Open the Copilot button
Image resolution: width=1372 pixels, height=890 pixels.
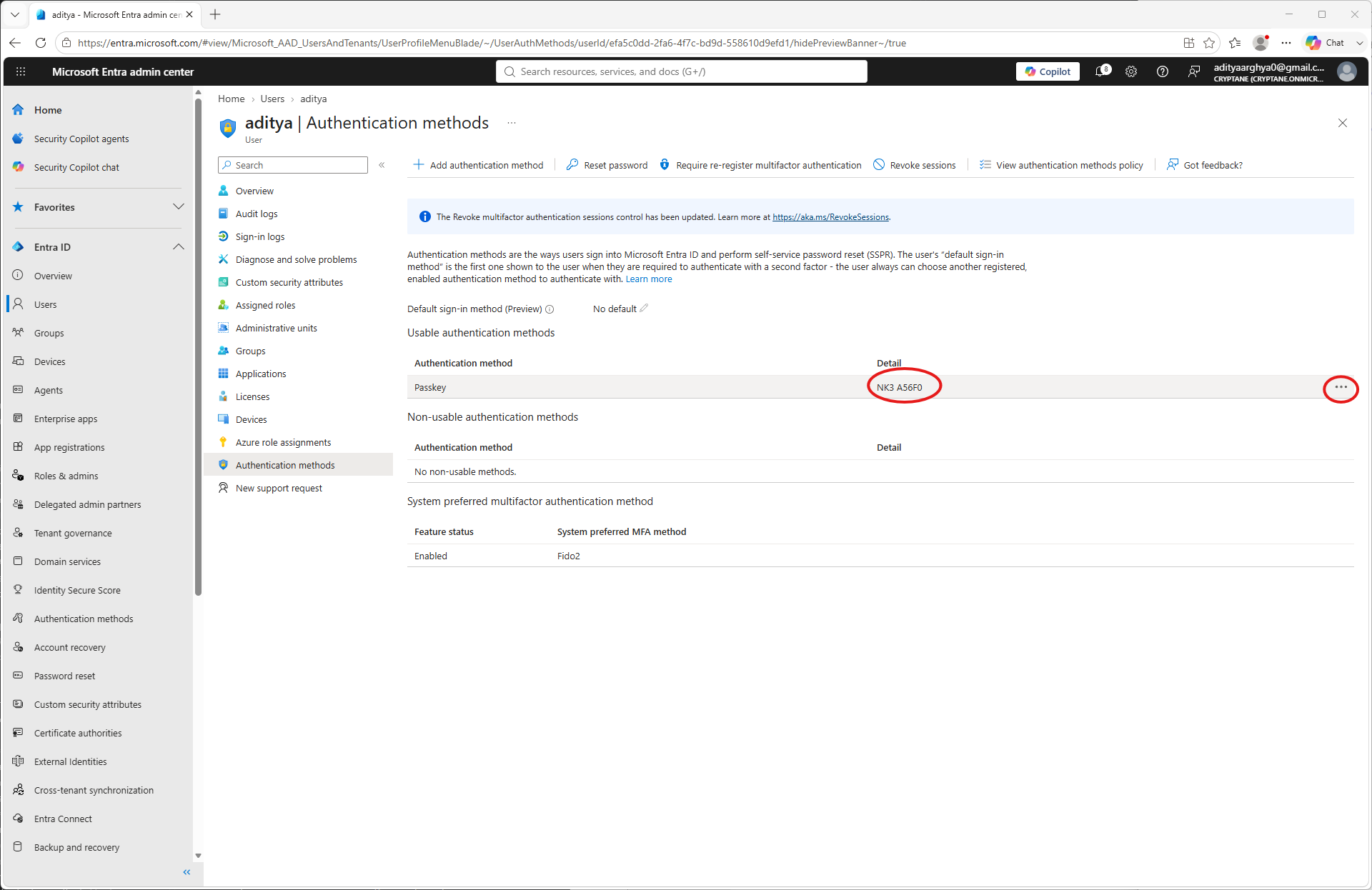tap(1048, 71)
